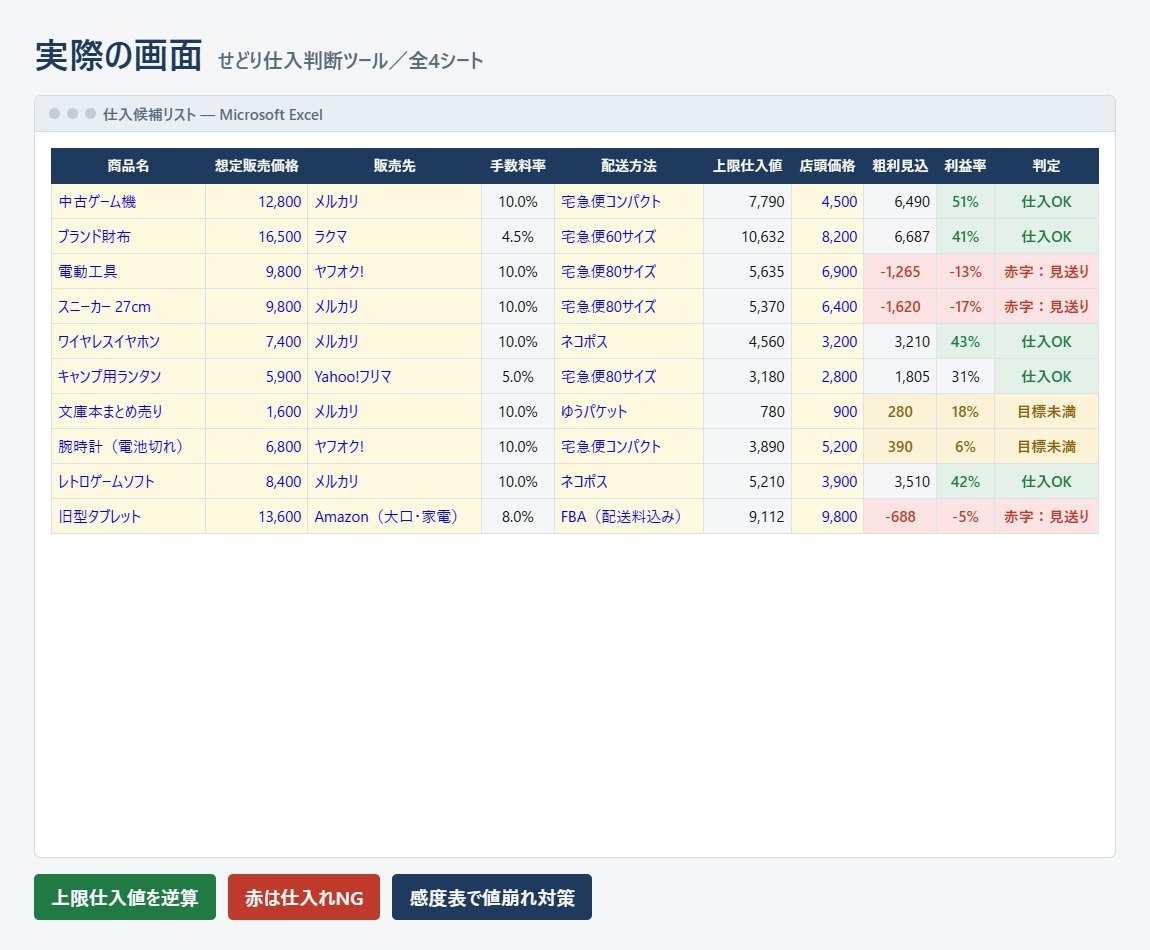
Task: Select the -1,620 gross profit cell
Action: 900,307
